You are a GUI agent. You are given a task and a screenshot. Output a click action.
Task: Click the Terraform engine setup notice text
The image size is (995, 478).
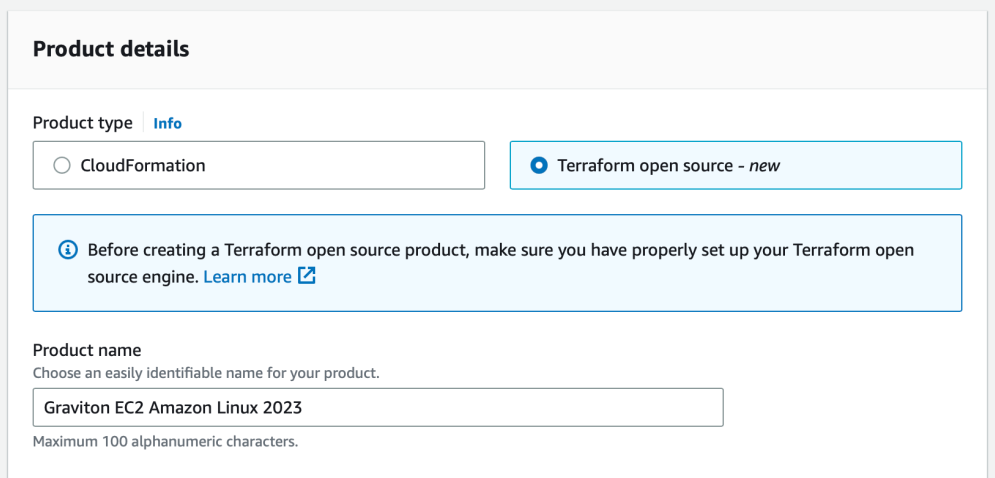click(500, 250)
